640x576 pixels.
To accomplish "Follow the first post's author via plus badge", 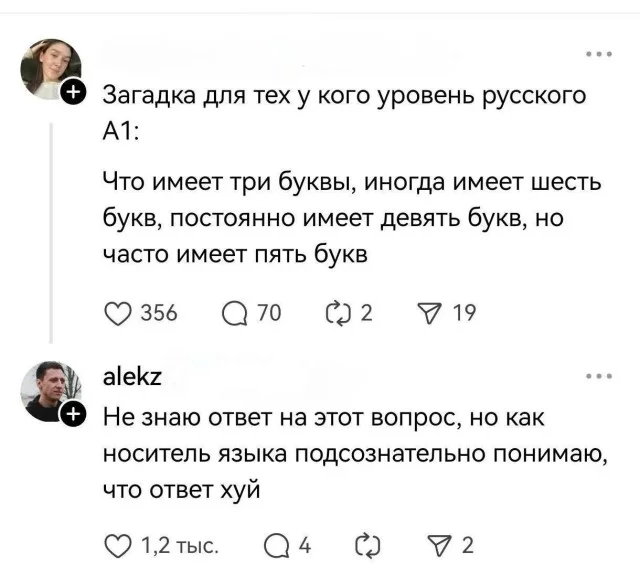I will pyautogui.click(x=75, y=95).
